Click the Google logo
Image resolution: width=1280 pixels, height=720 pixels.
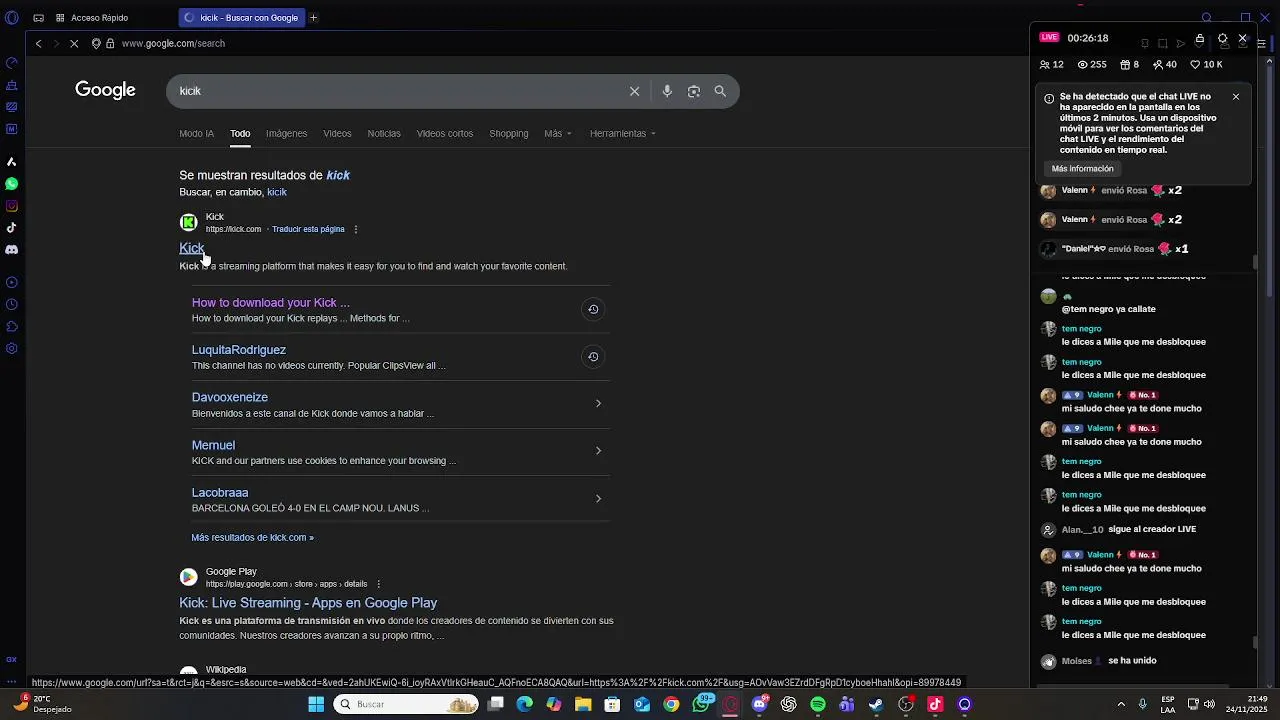click(105, 90)
